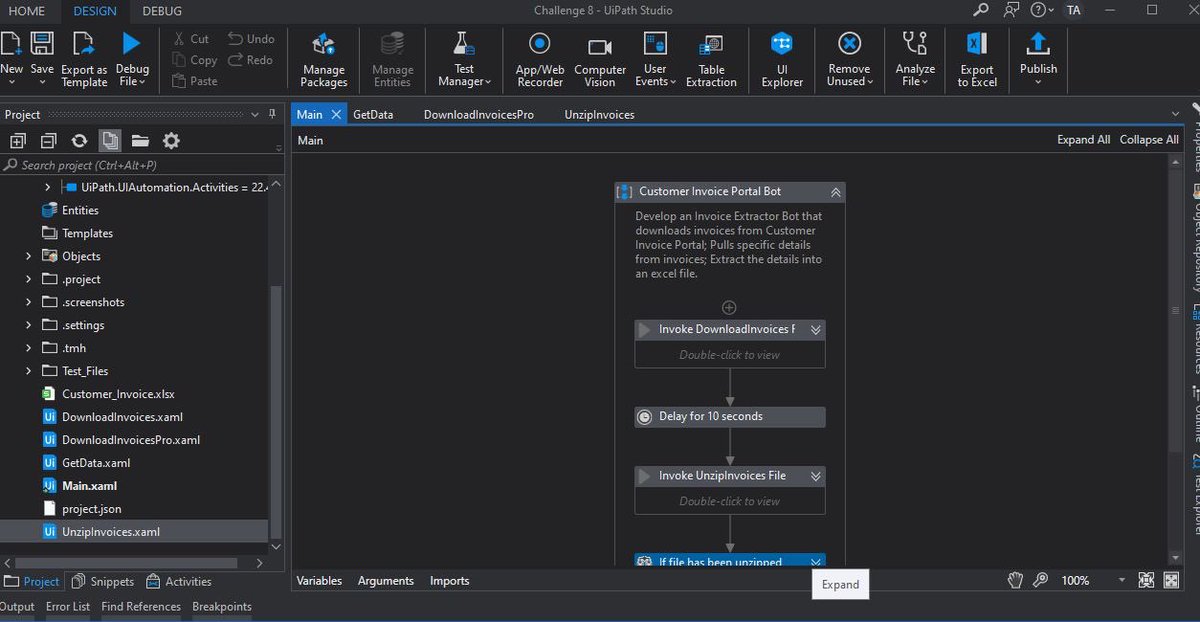Open the Publish dropdown
This screenshot has height=622, width=1200.
[1038, 82]
